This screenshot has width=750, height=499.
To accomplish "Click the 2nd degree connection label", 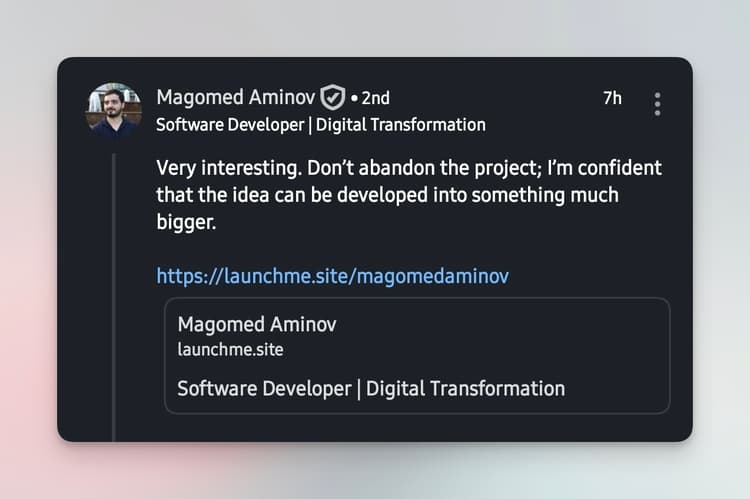I will click(x=375, y=98).
